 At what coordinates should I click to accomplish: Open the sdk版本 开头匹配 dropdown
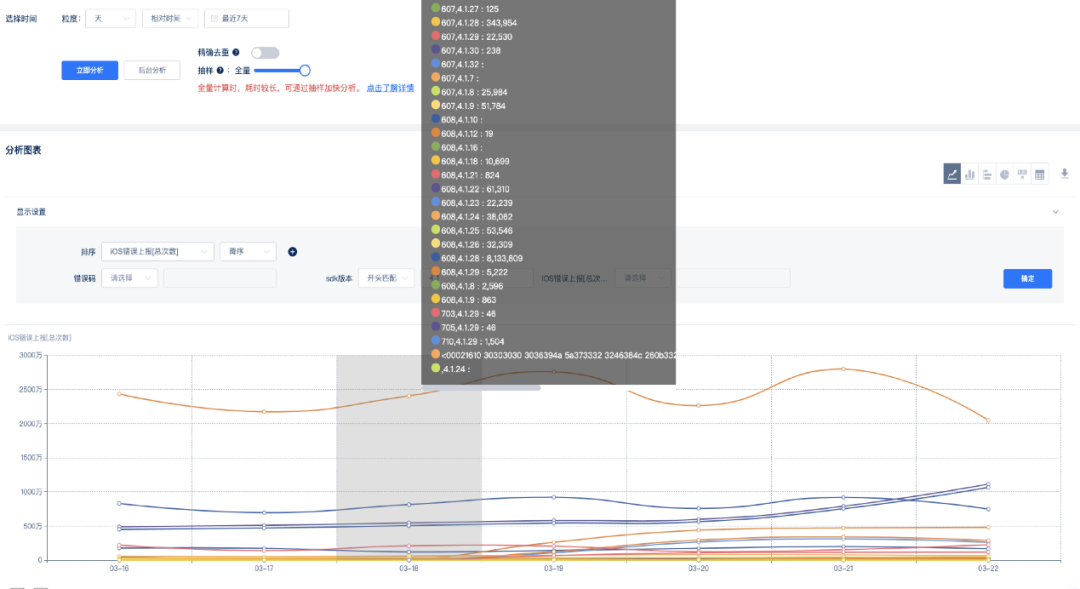click(x=386, y=278)
